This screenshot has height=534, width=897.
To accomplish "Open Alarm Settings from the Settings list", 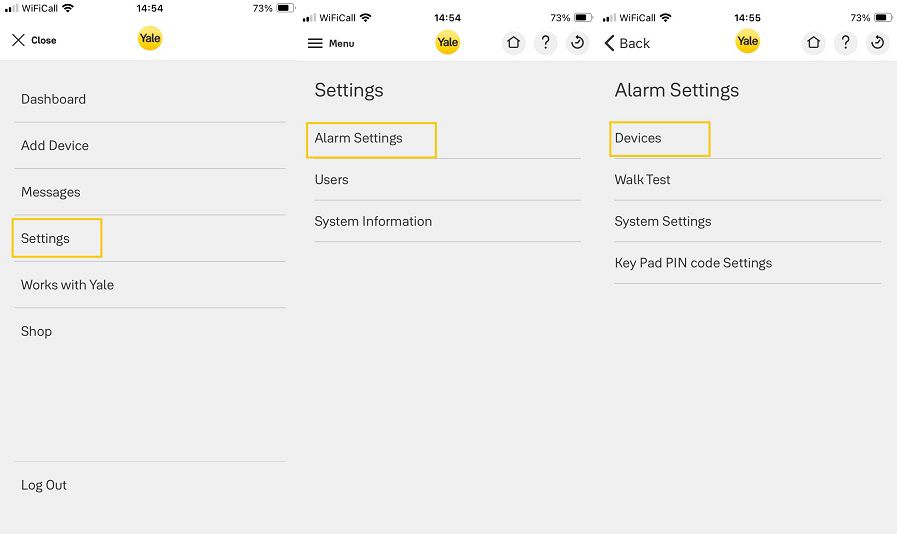I will (x=447, y=138).
